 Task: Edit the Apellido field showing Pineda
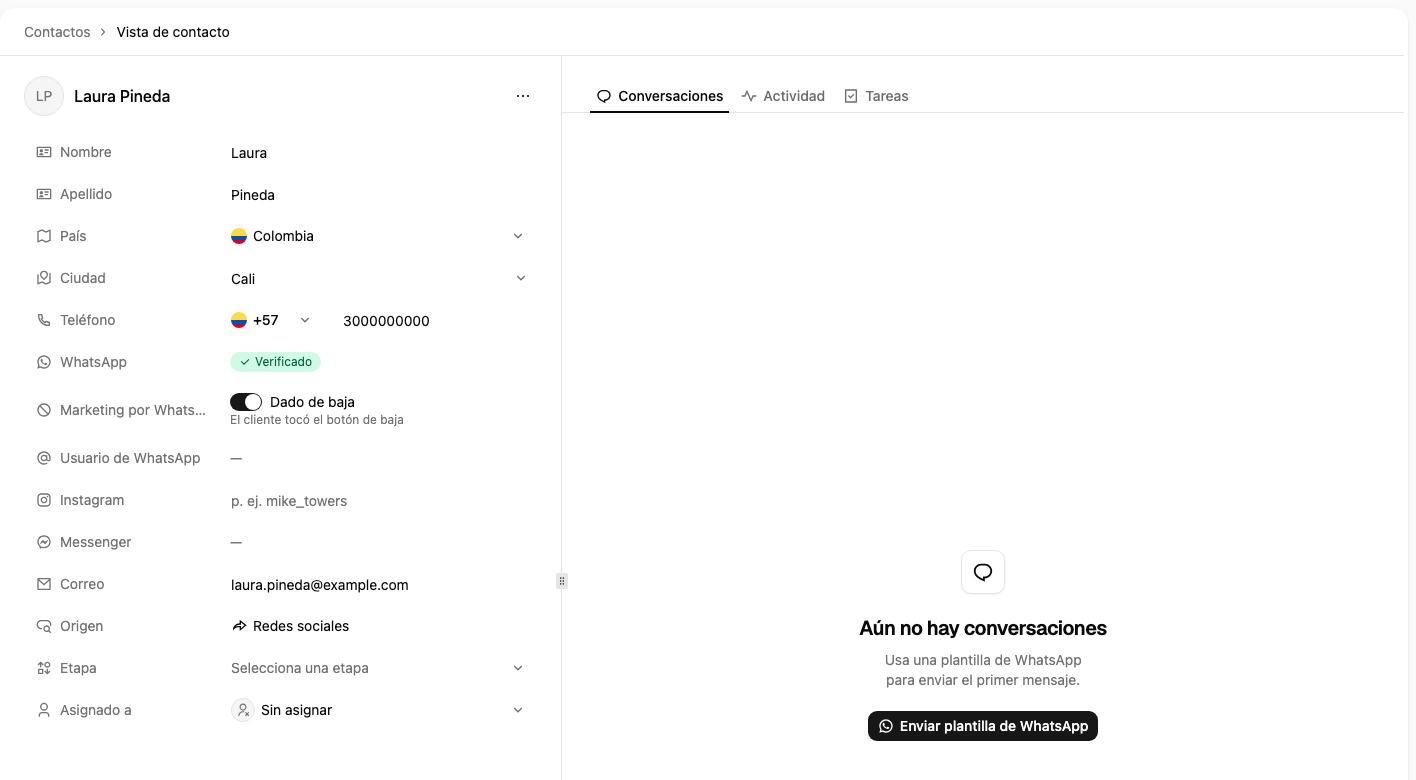tap(378, 195)
